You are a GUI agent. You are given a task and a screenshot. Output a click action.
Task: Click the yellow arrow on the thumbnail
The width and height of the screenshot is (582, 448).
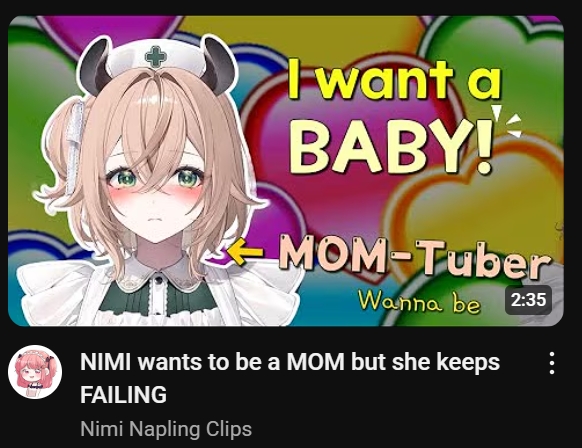pos(245,252)
